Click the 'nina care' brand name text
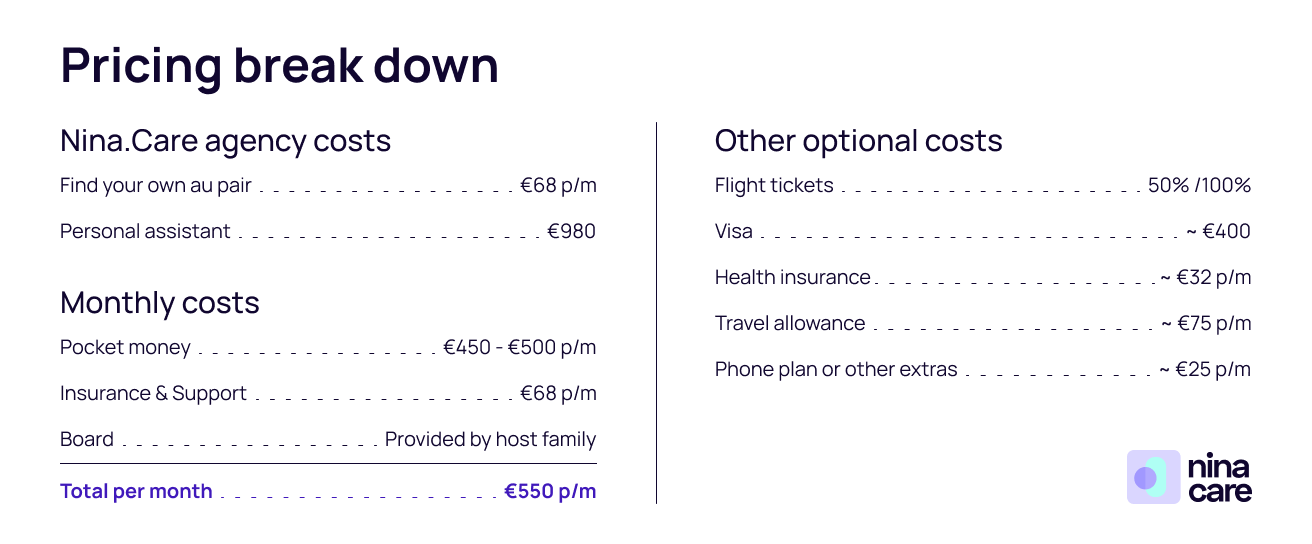1312x544 pixels. pyautogui.click(x=1219, y=478)
